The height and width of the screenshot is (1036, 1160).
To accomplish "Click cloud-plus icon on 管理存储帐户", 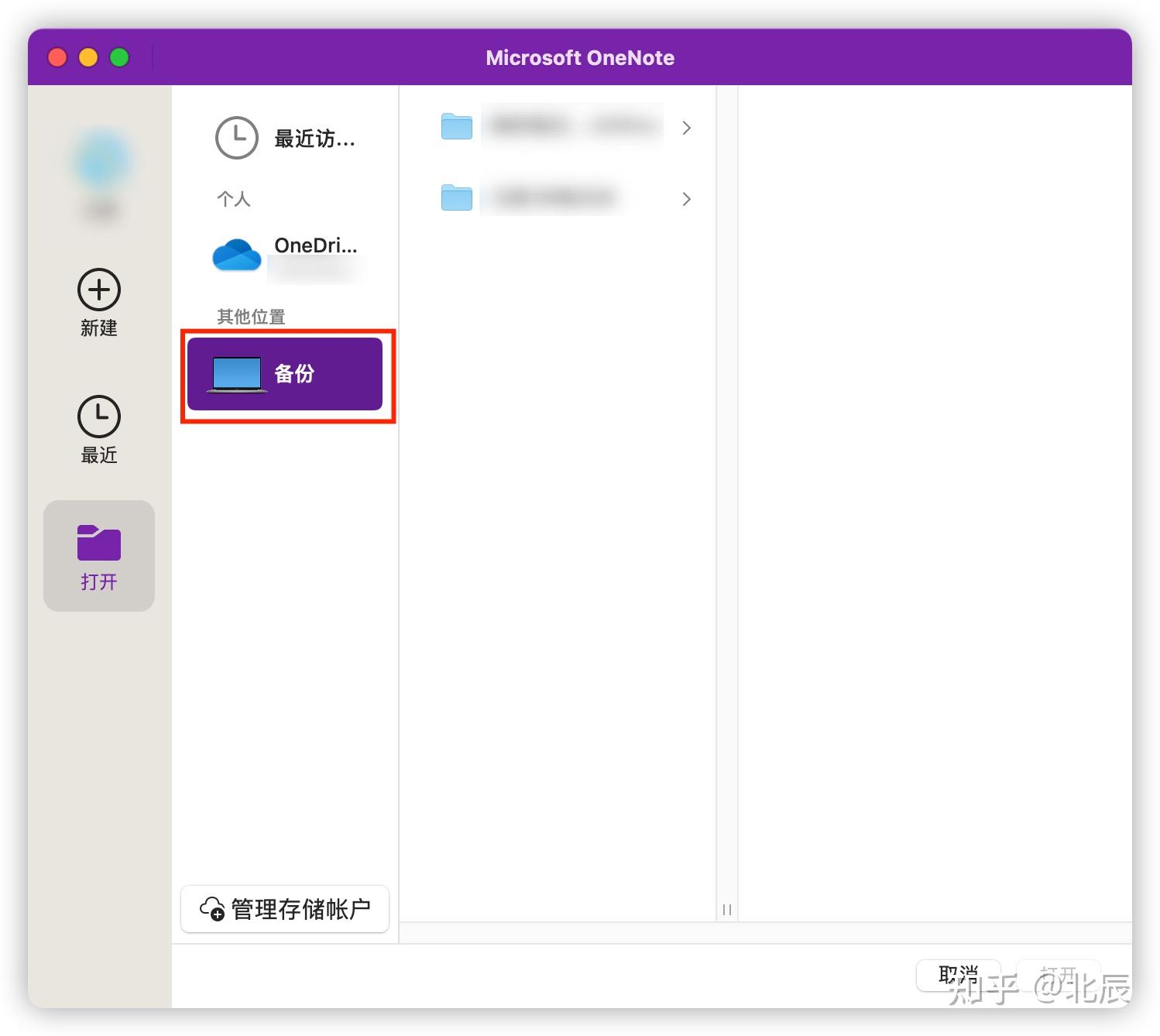I will click(x=212, y=908).
